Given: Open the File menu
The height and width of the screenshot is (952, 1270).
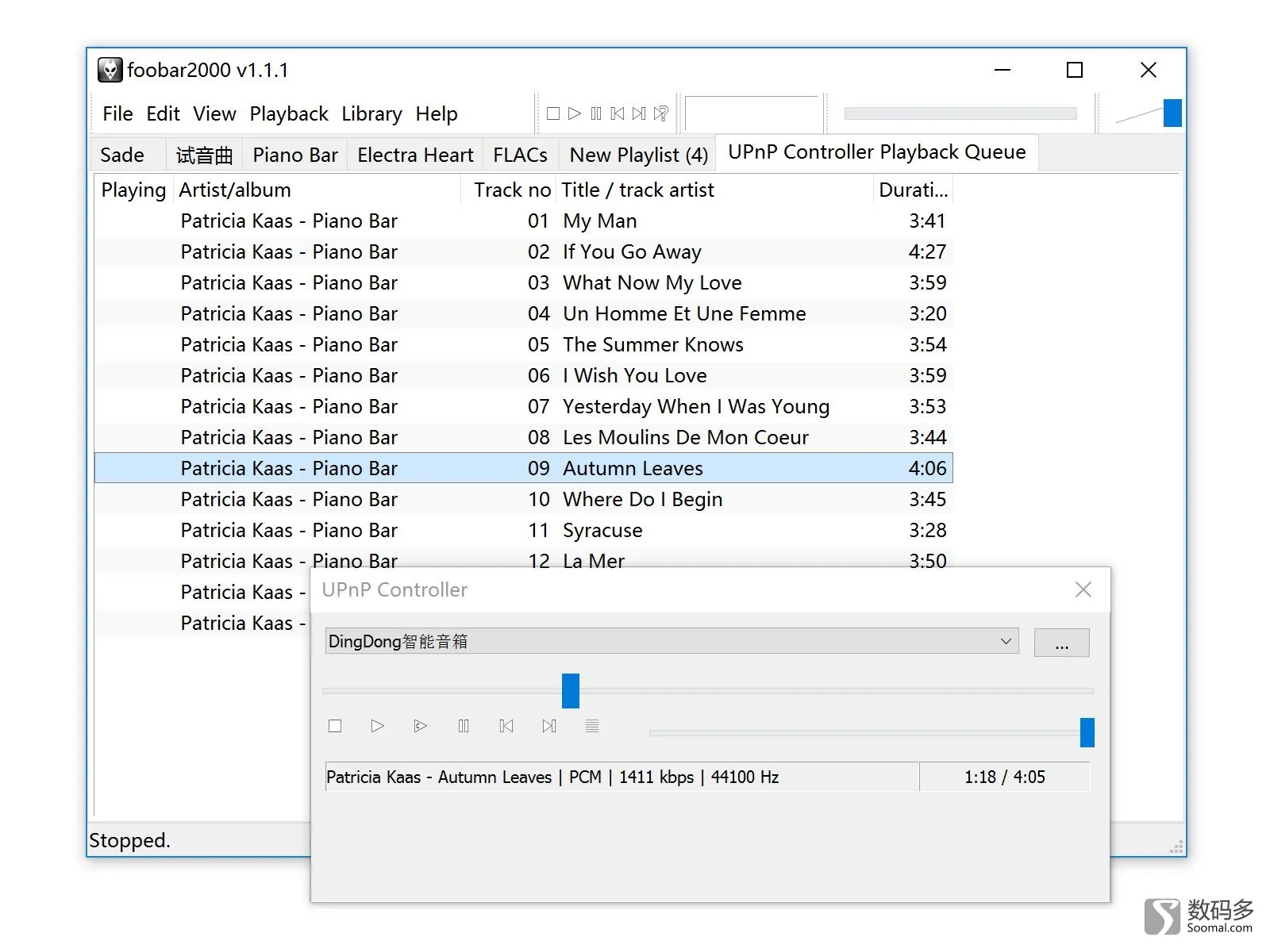Looking at the screenshot, I should coord(117,113).
